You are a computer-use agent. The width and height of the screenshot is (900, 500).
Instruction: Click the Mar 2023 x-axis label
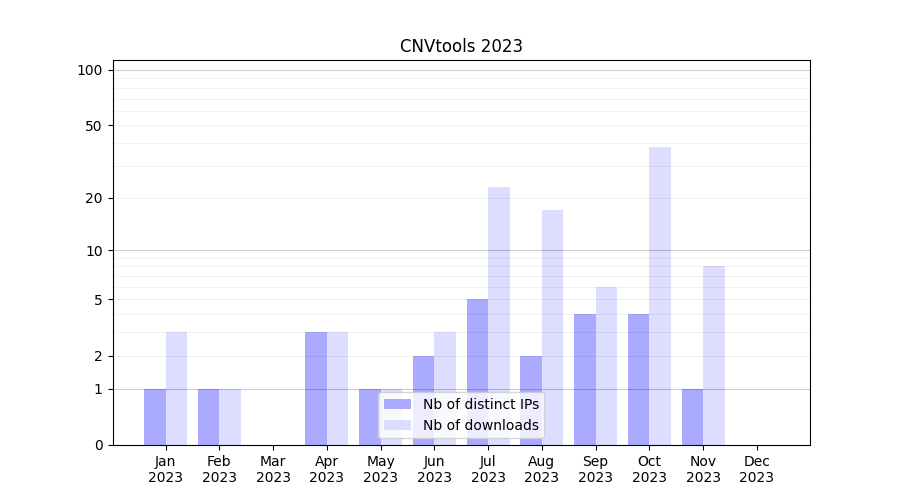[273, 469]
